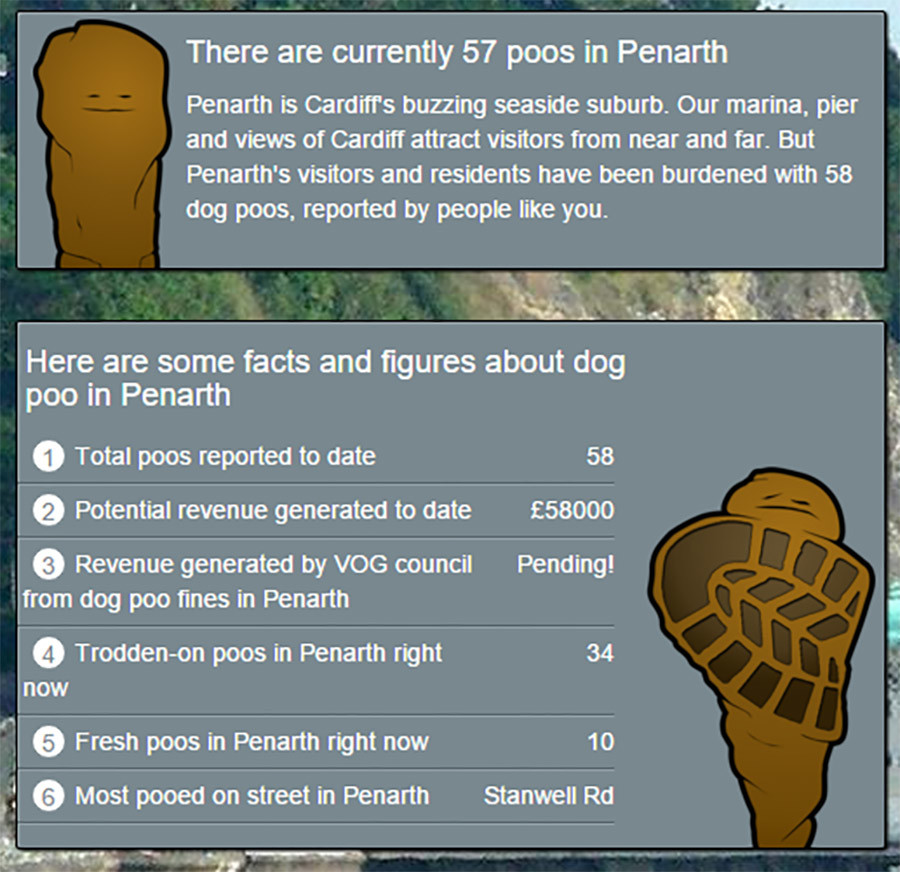Click the trodden-on poo with shoe print
900x872 pixels.
pos(761,658)
